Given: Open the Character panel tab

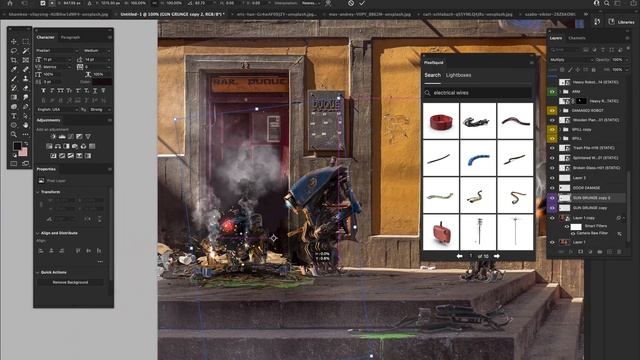Looking at the screenshot, I should (45, 38).
